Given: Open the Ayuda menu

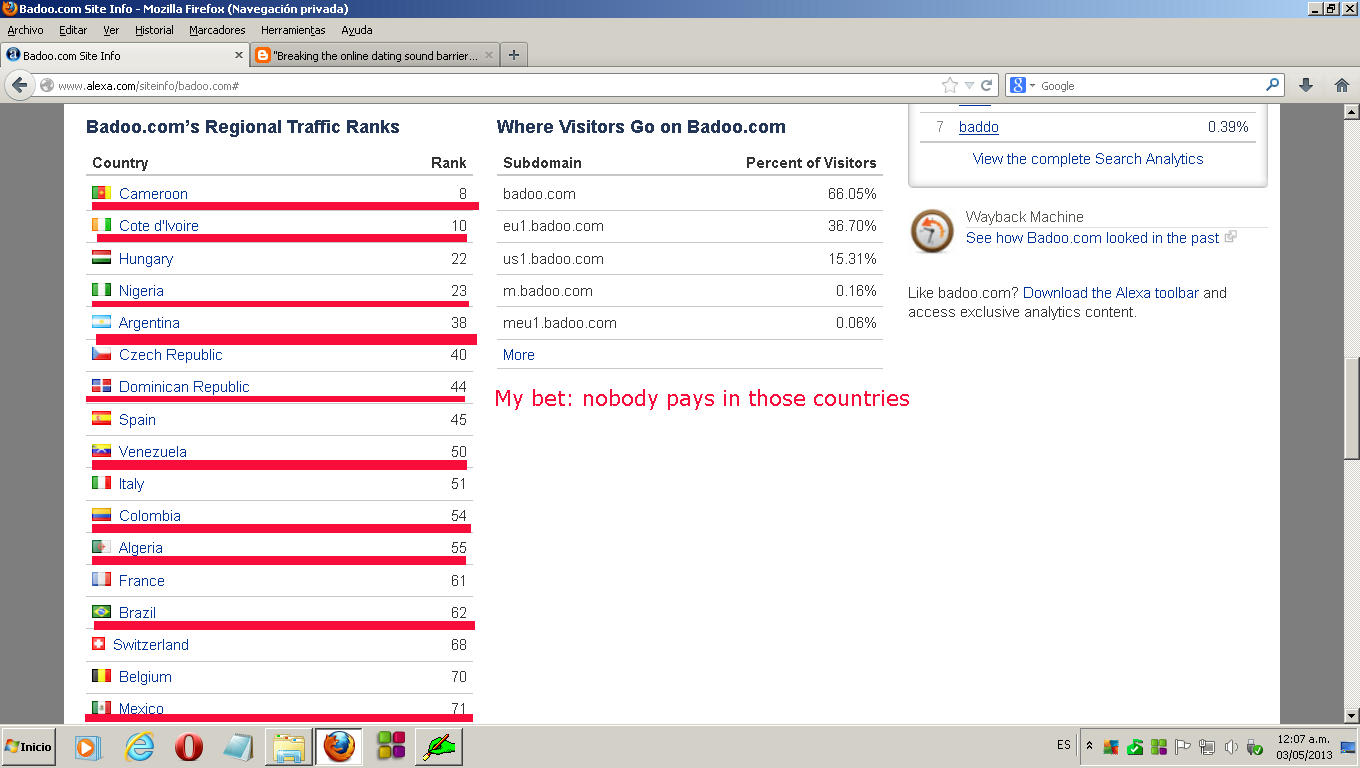Looking at the screenshot, I should tap(357, 30).
